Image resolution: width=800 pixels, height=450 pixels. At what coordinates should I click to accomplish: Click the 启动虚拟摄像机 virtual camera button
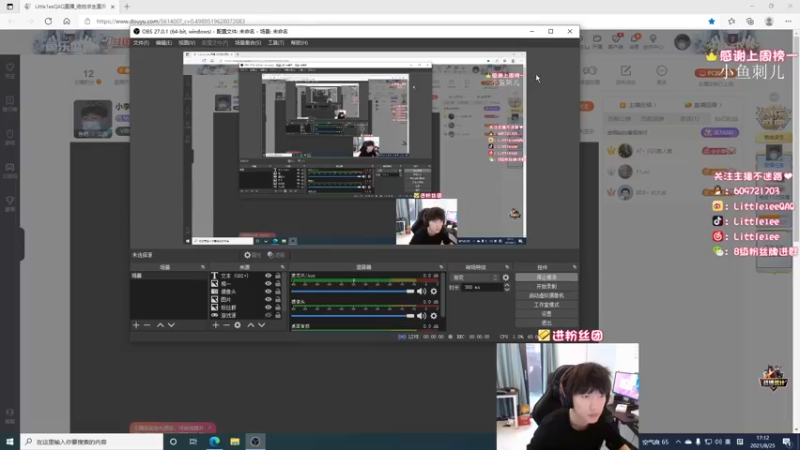pyautogui.click(x=546, y=295)
